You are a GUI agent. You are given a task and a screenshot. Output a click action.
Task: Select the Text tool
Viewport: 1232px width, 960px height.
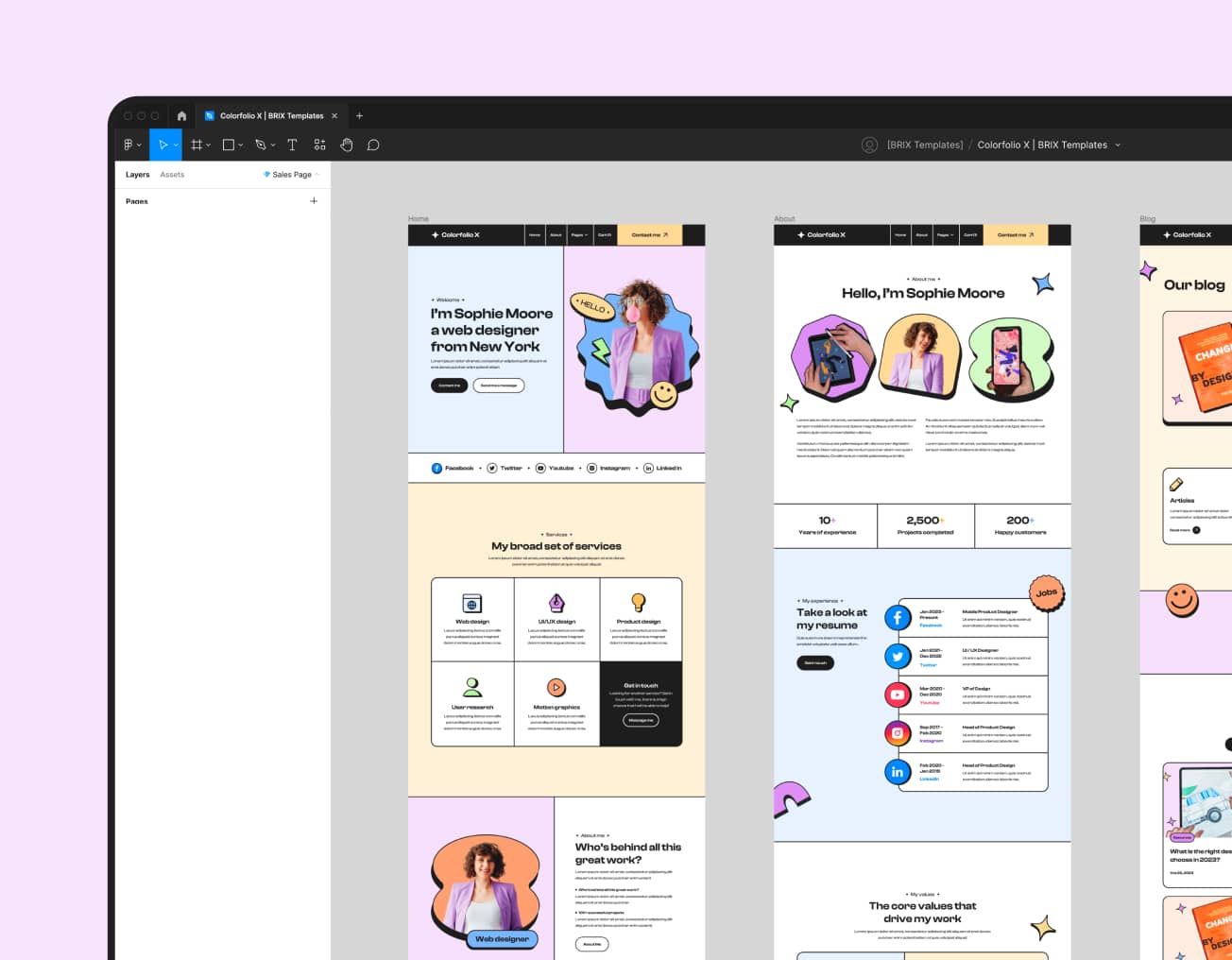click(292, 145)
